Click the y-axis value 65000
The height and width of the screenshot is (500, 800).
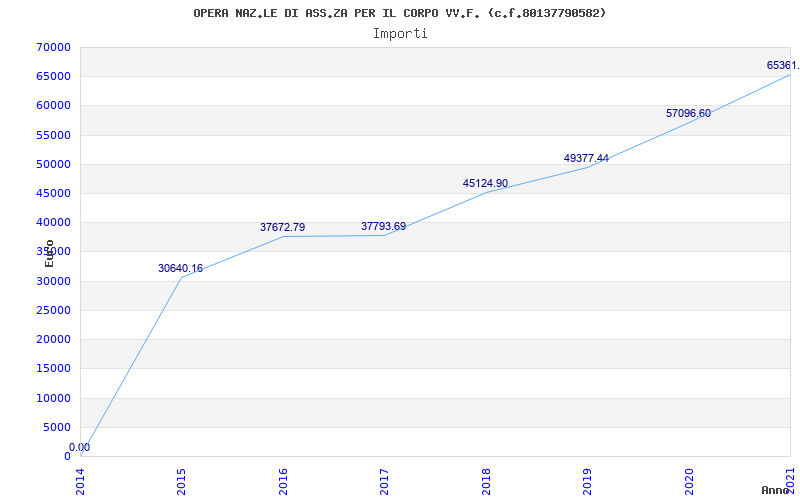(x=54, y=77)
